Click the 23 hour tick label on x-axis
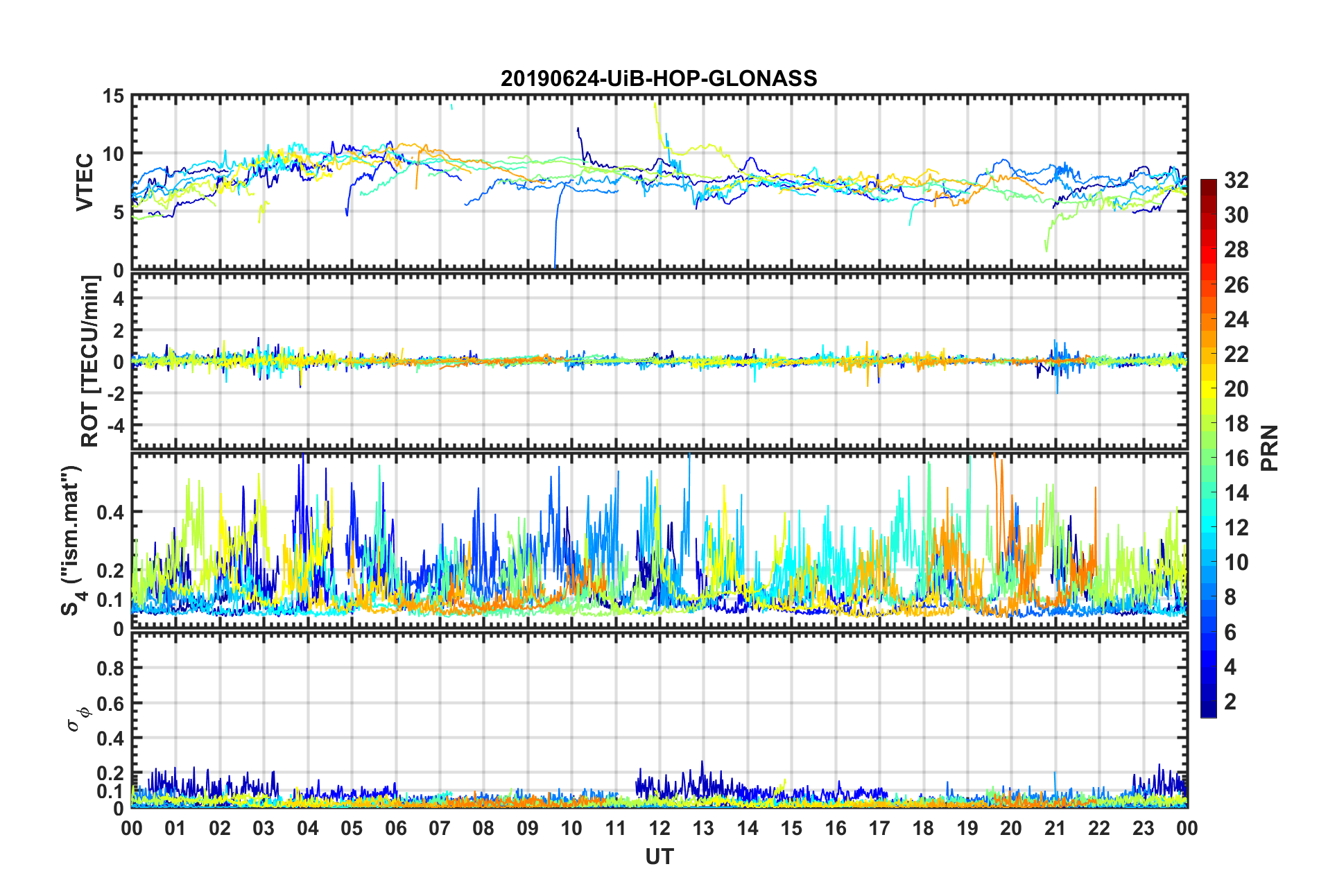Viewport: 1319px width, 896px height. tap(1143, 828)
